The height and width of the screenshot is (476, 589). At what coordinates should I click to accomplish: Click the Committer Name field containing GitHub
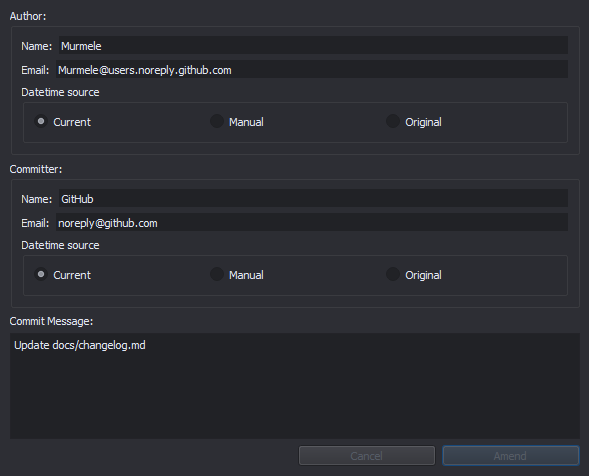313,198
